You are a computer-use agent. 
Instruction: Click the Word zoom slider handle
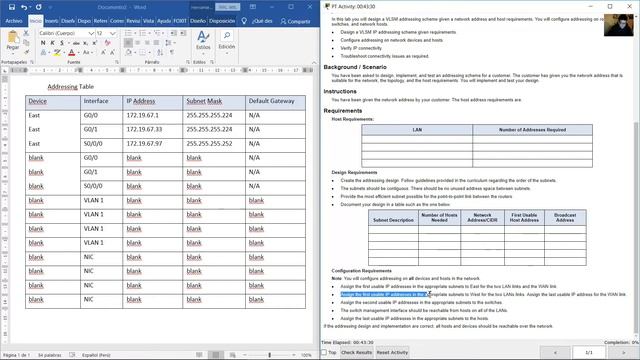tap(269, 355)
